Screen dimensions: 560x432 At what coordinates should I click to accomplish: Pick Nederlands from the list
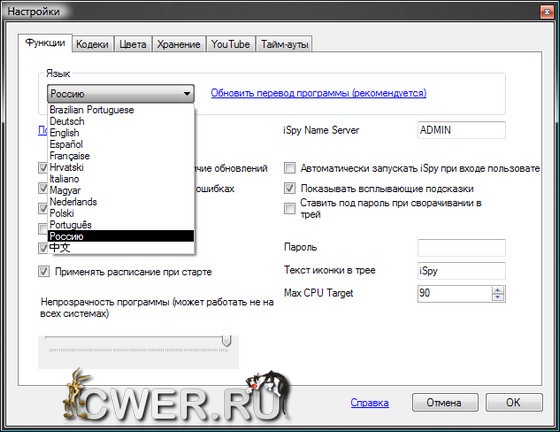click(121, 202)
